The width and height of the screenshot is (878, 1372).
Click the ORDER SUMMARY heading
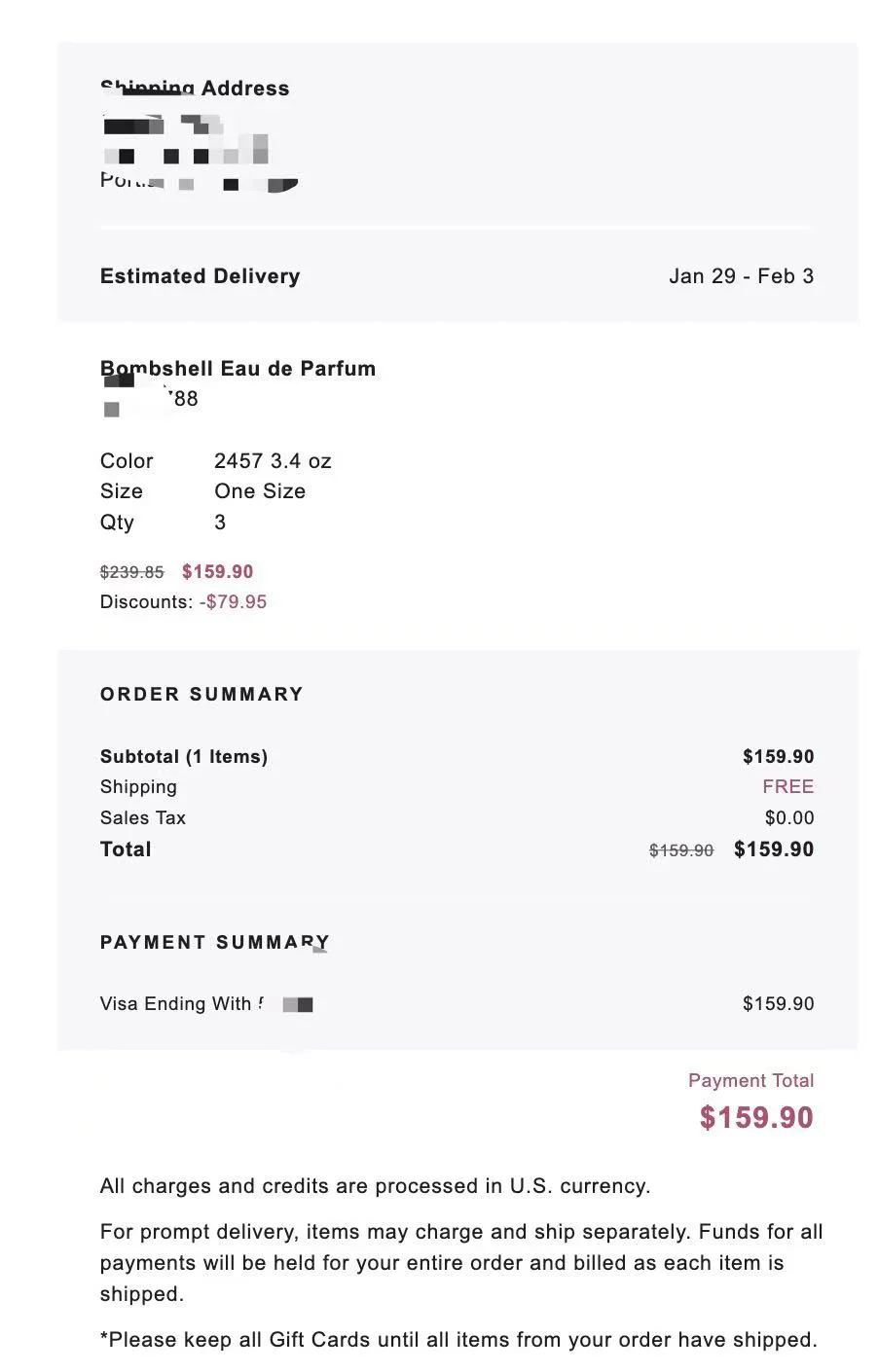(201, 695)
